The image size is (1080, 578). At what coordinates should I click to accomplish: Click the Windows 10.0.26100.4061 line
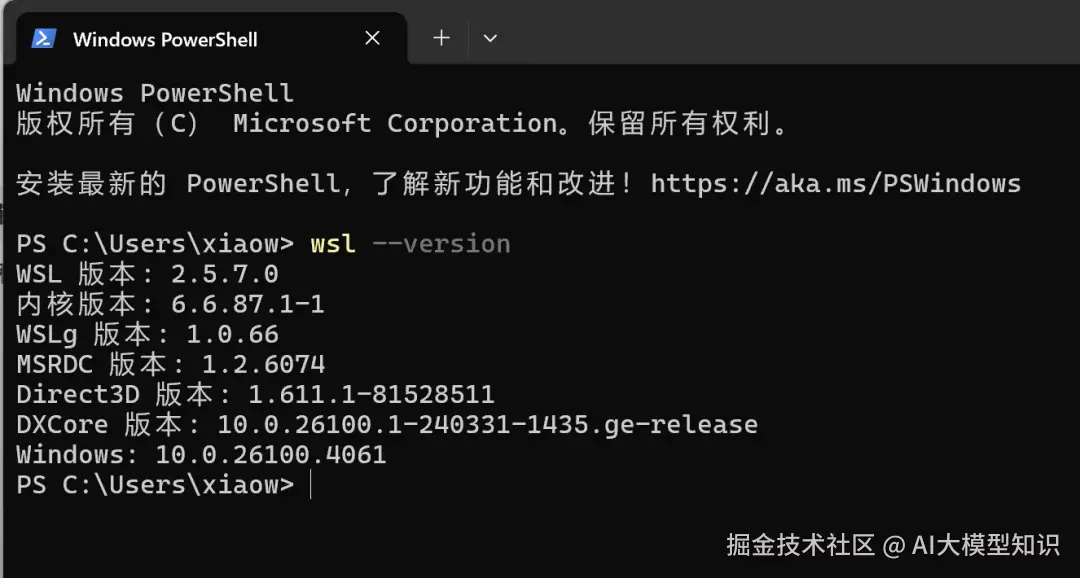pos(201,455)
